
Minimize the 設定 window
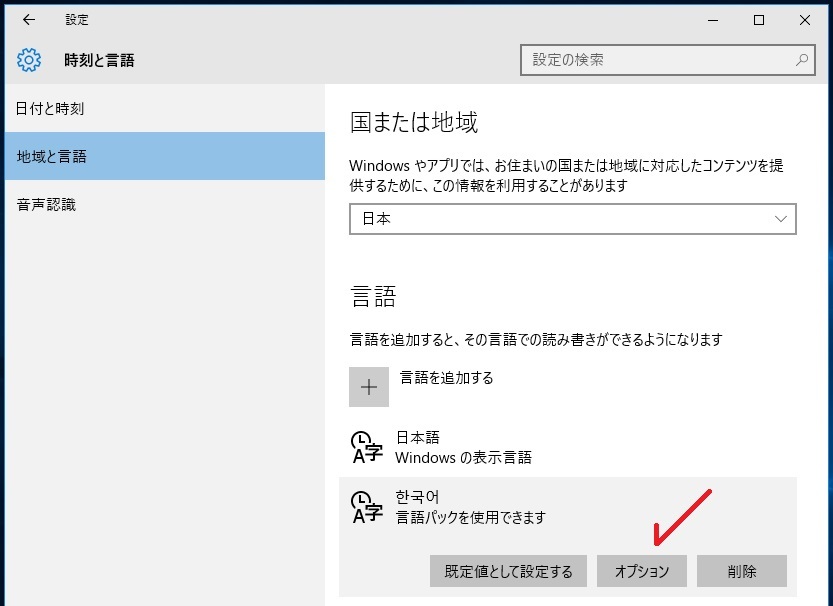pyautogui.click(x=713, y=20)
